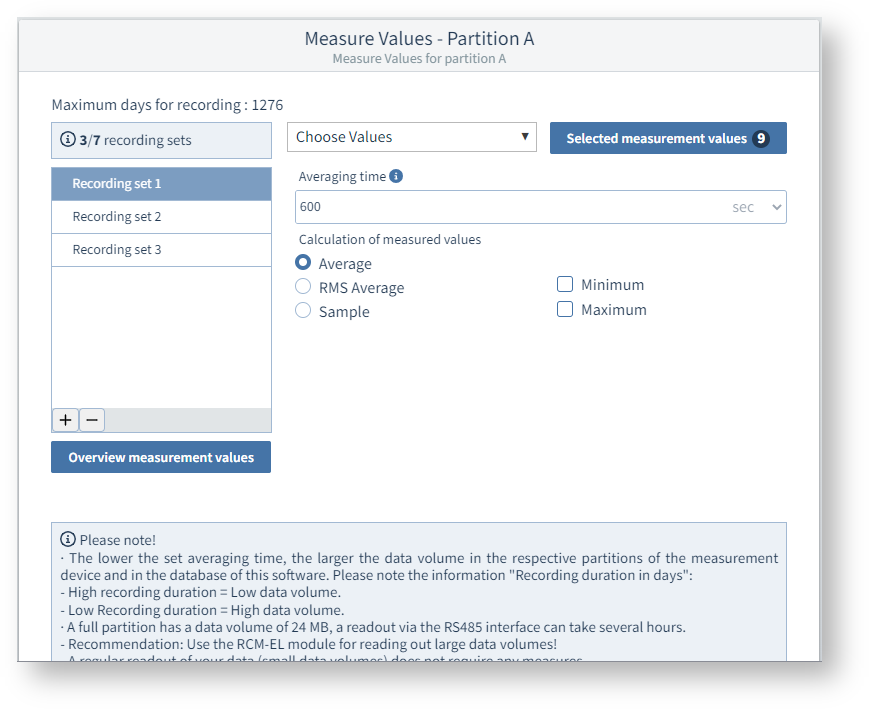Select RMS Average calculation option
870x710 pixels.
(x=303, y=287)
